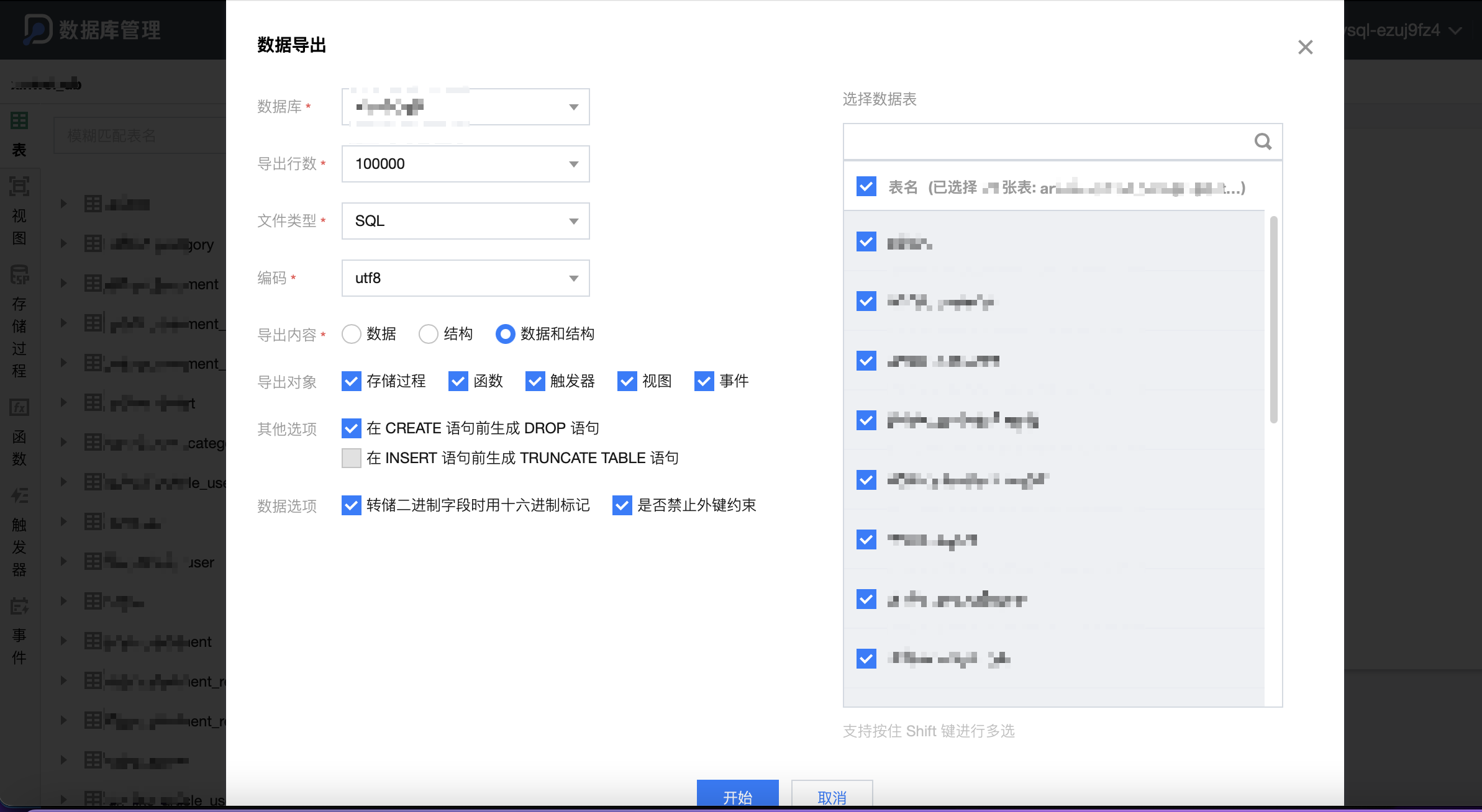Open the 存储过程 (stored procedures) sidebar panel
Image resolution: width=1482 pixels, height=812 pixels.
tap(19, 275)
